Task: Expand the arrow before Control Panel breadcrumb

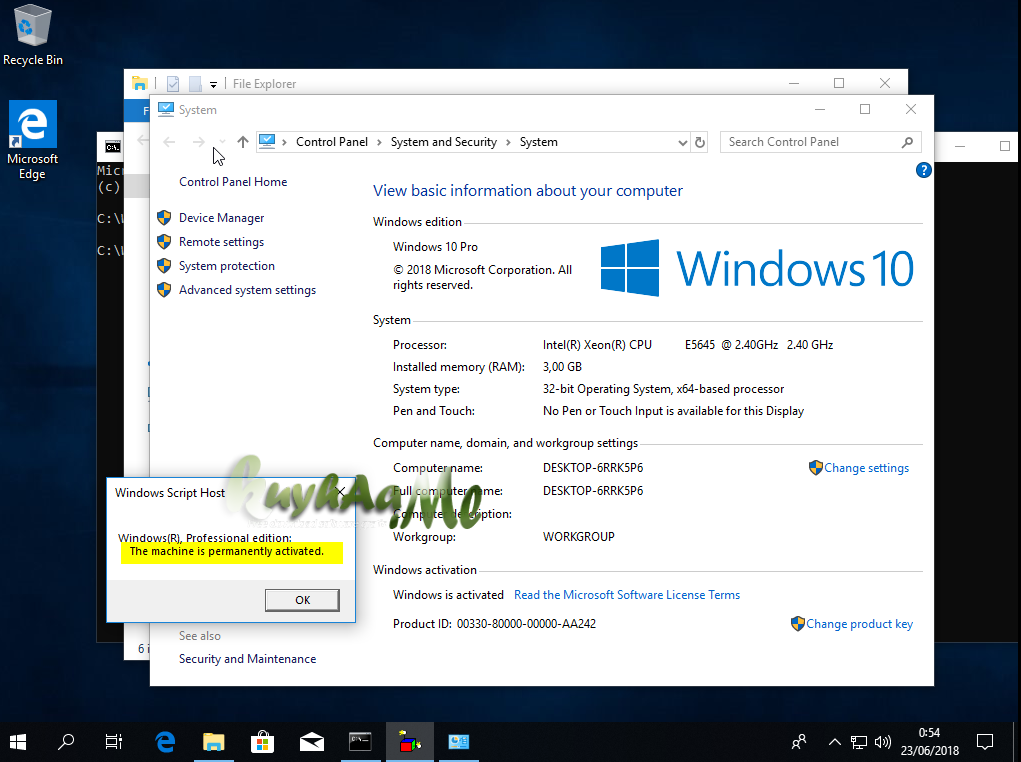Action: tap(285, 142)
